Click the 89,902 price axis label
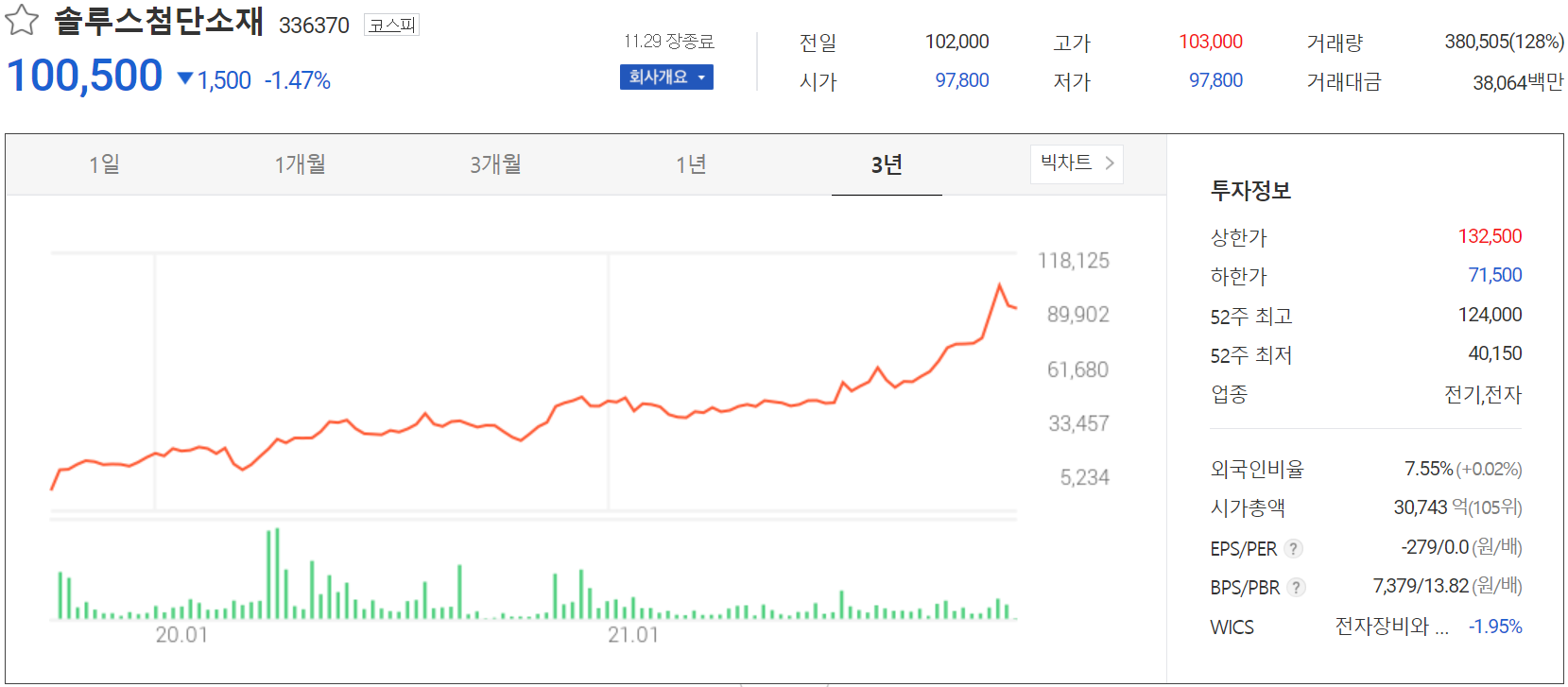 pos(1078,315)
